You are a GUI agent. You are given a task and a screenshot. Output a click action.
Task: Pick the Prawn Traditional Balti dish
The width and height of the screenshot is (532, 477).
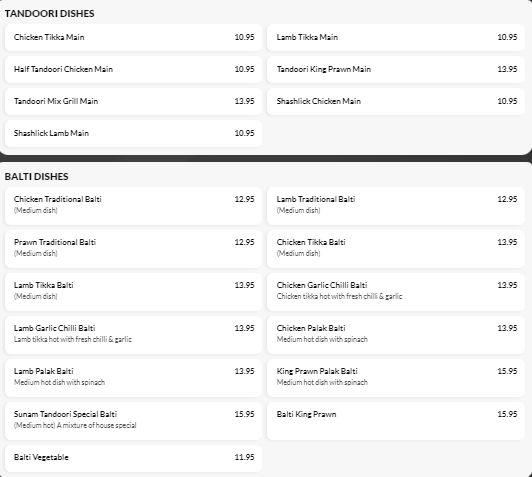pyautogui.click(x=133, y=249)
